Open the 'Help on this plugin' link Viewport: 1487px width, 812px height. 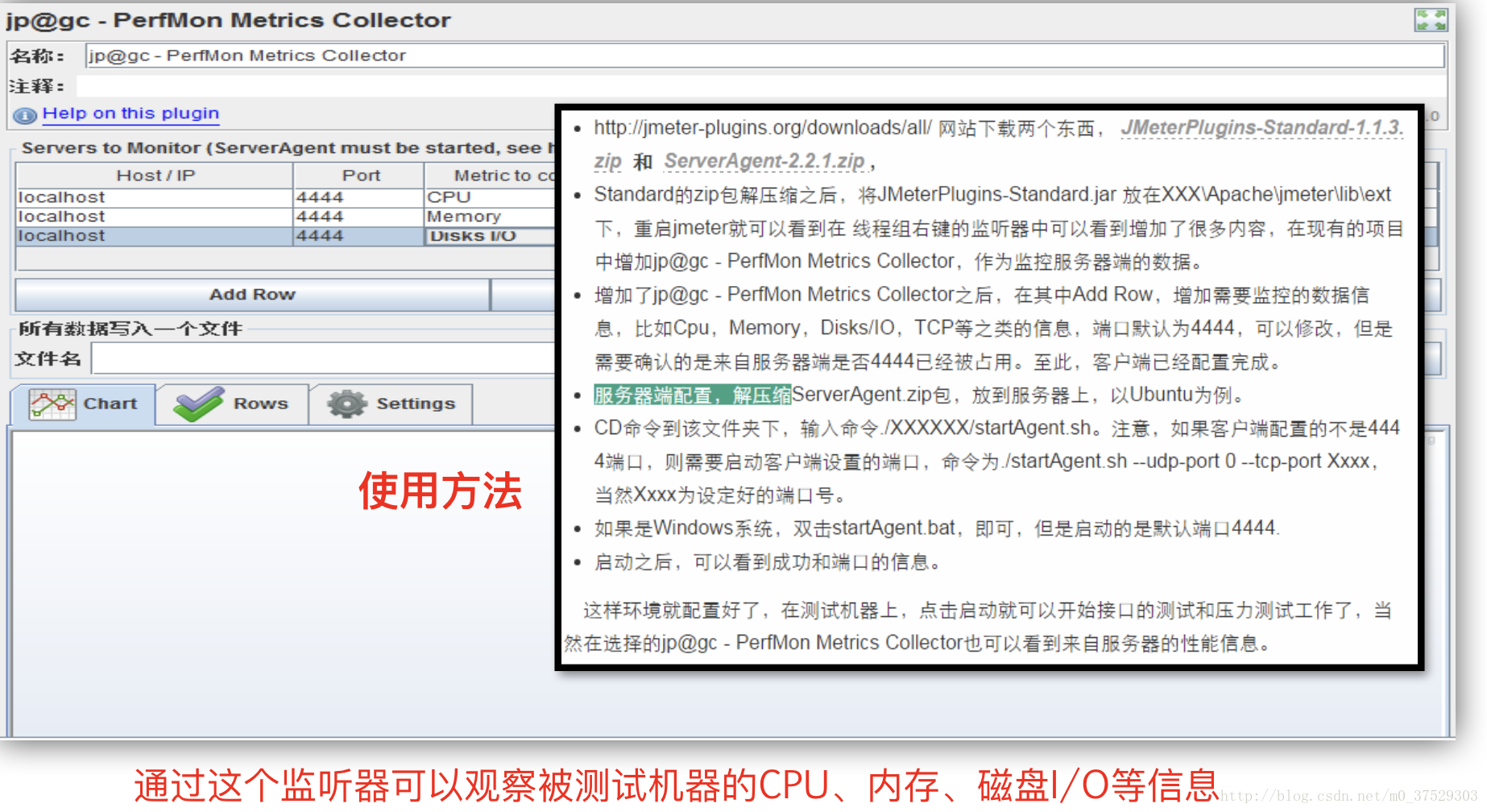(130, 114)
